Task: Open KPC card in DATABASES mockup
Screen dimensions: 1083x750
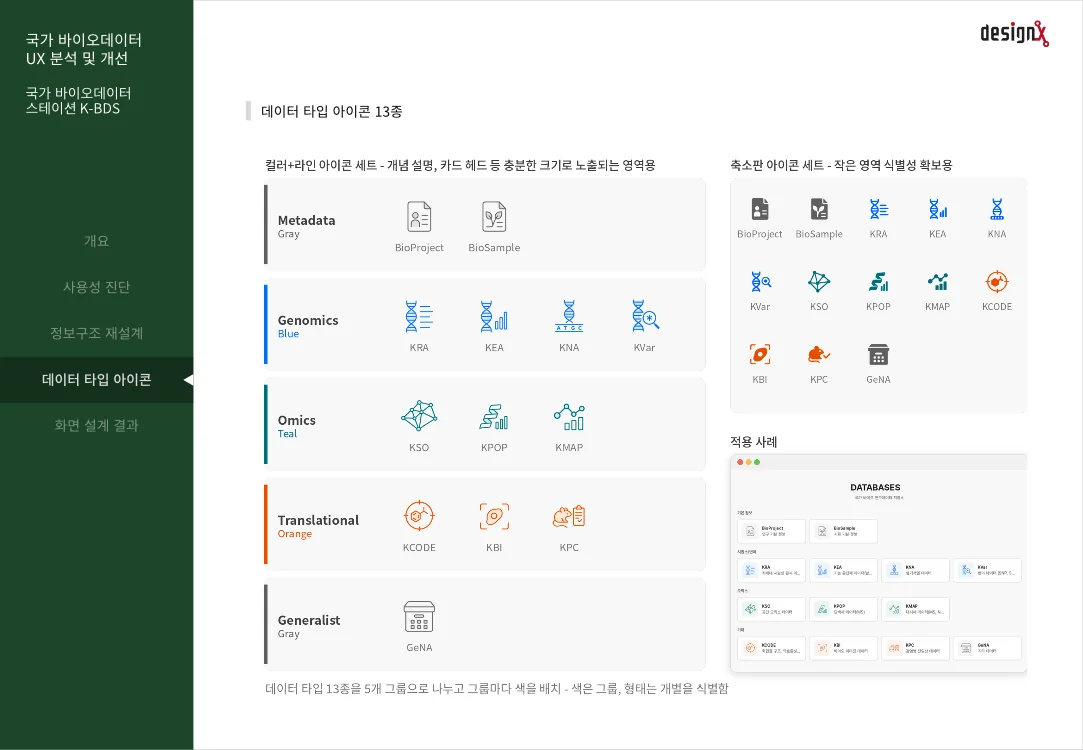Action: click(916, 648)
